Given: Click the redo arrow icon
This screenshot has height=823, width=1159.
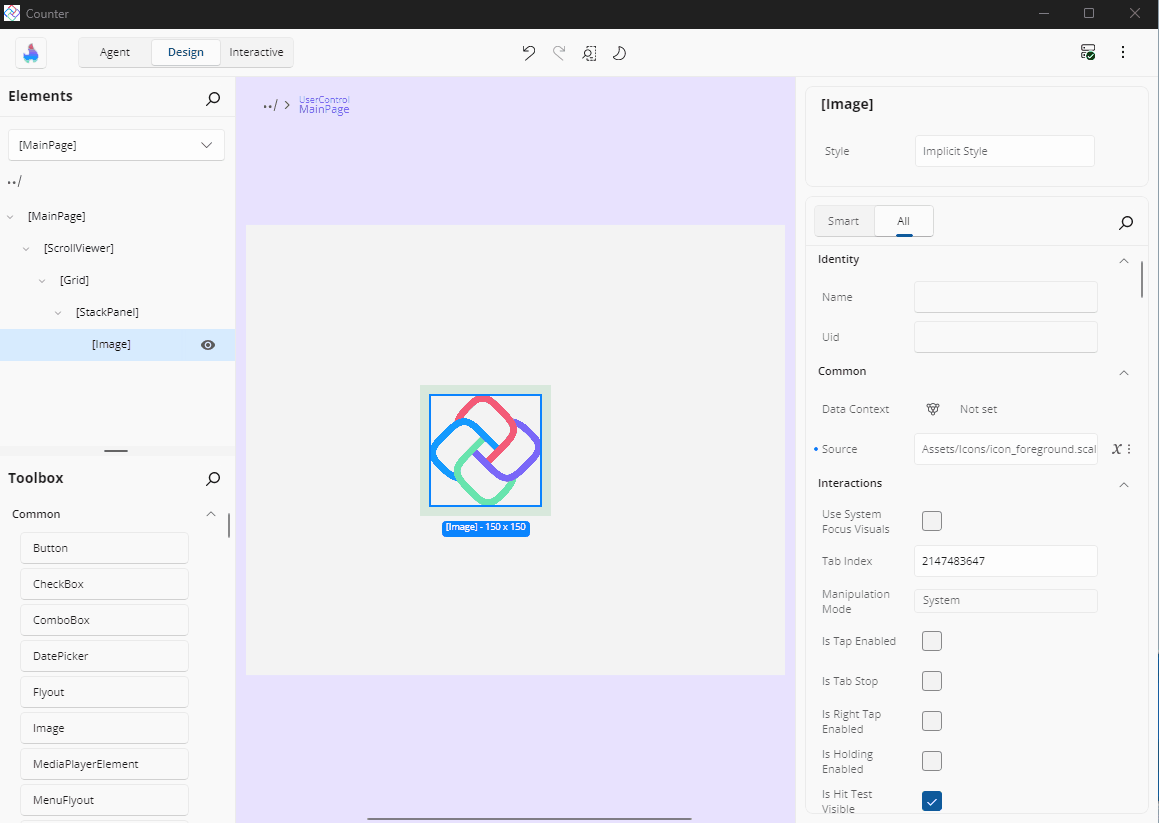Looking at the screenshot, I should click(x=559, y=53).
